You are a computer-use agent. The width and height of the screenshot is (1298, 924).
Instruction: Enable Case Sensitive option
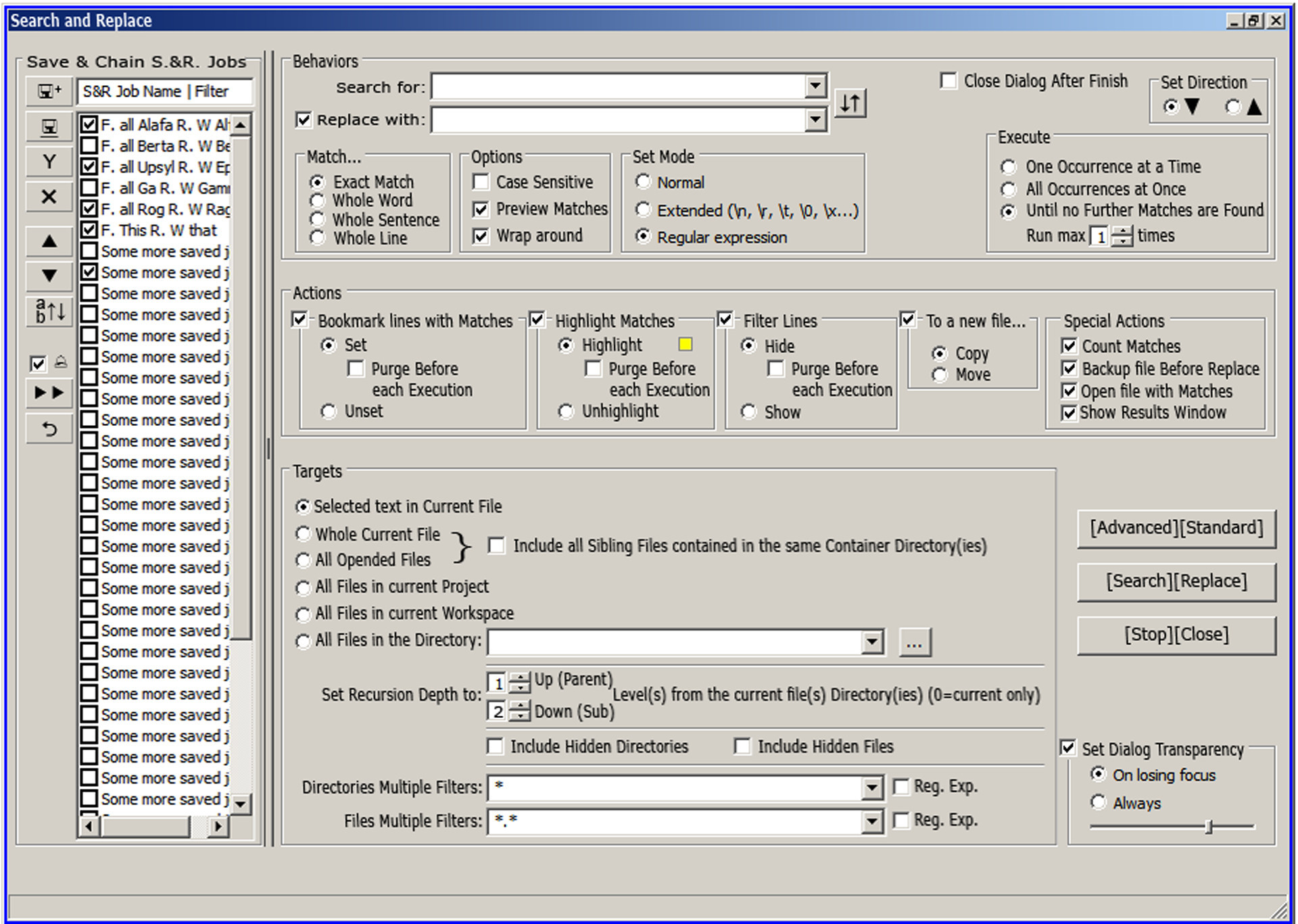(x=481, y=183)
